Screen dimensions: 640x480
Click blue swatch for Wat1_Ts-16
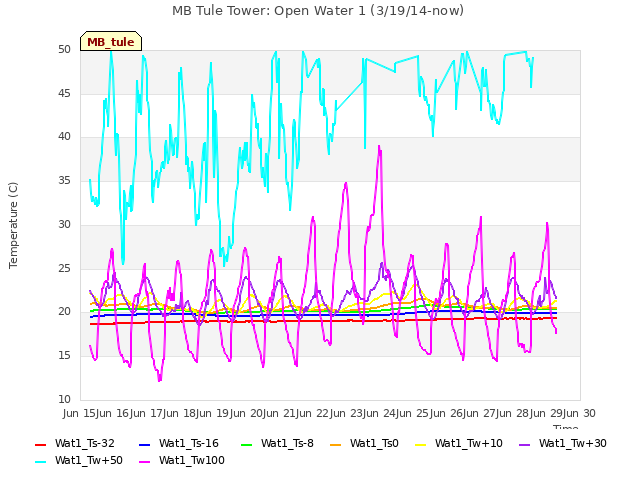click(145, 444)
